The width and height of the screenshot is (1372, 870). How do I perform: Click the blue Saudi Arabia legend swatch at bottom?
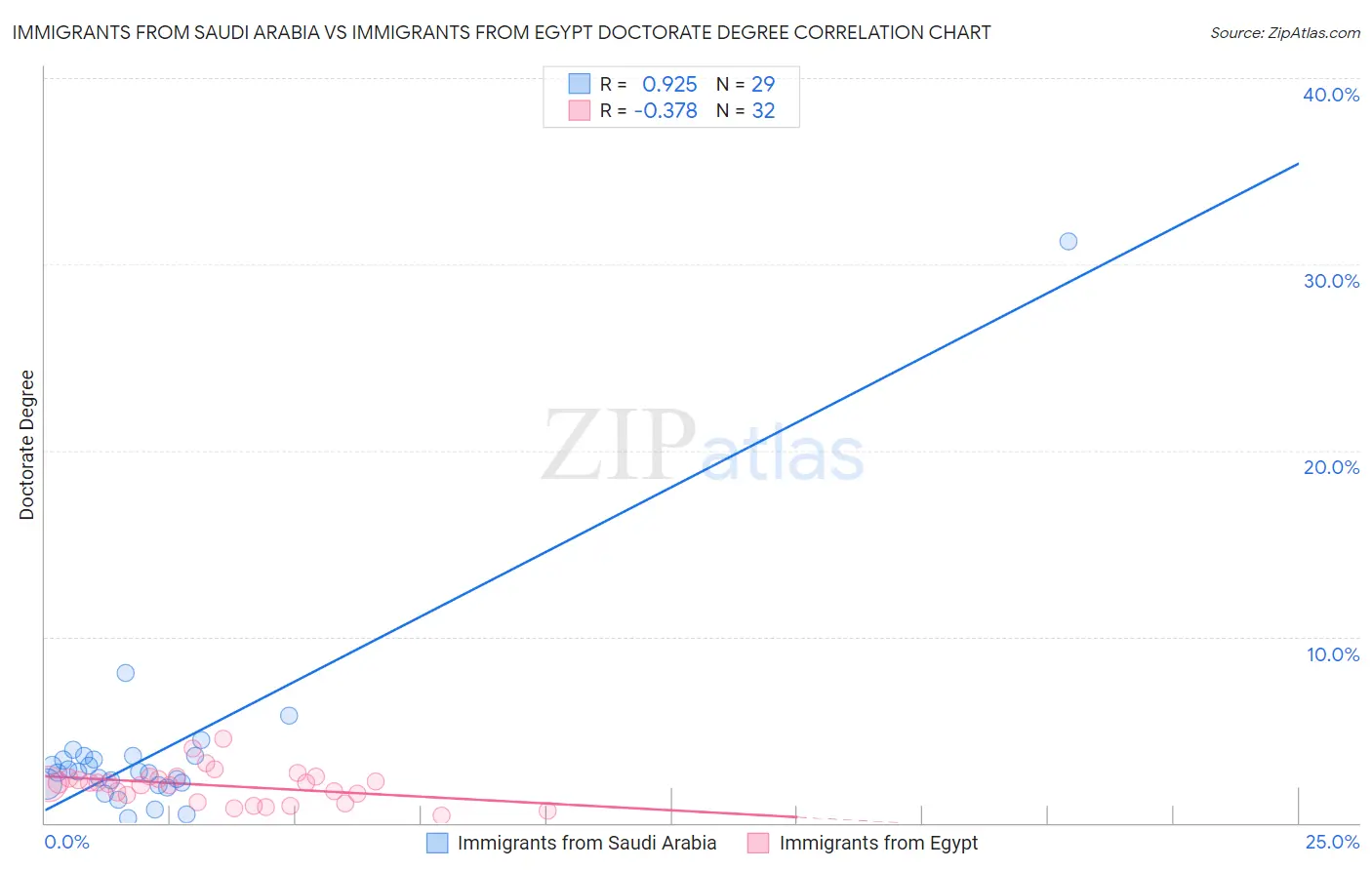click(437, 843)
